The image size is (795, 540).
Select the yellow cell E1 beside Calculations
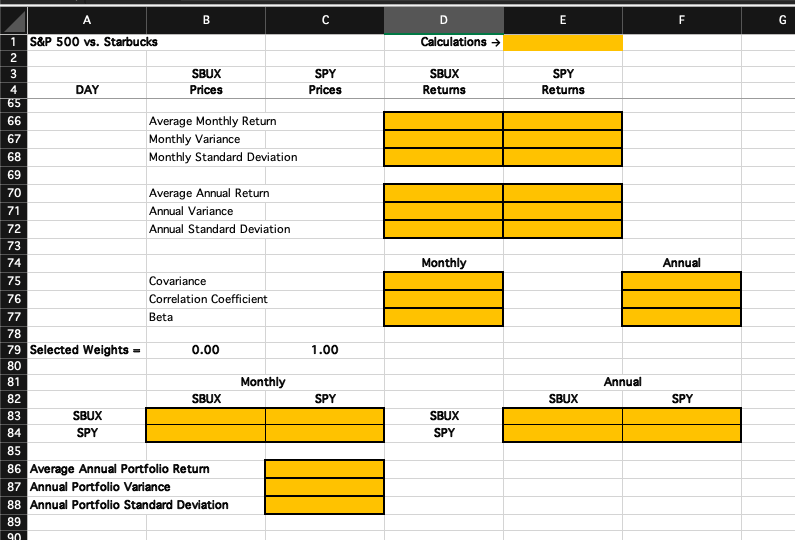click(x=563, y=43)
